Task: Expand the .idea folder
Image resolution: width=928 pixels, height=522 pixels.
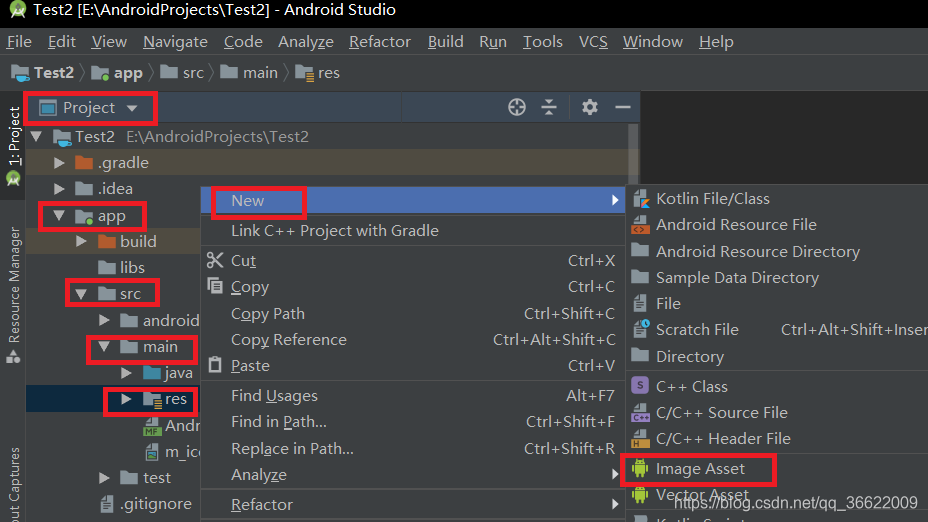Action: (59, 189)
